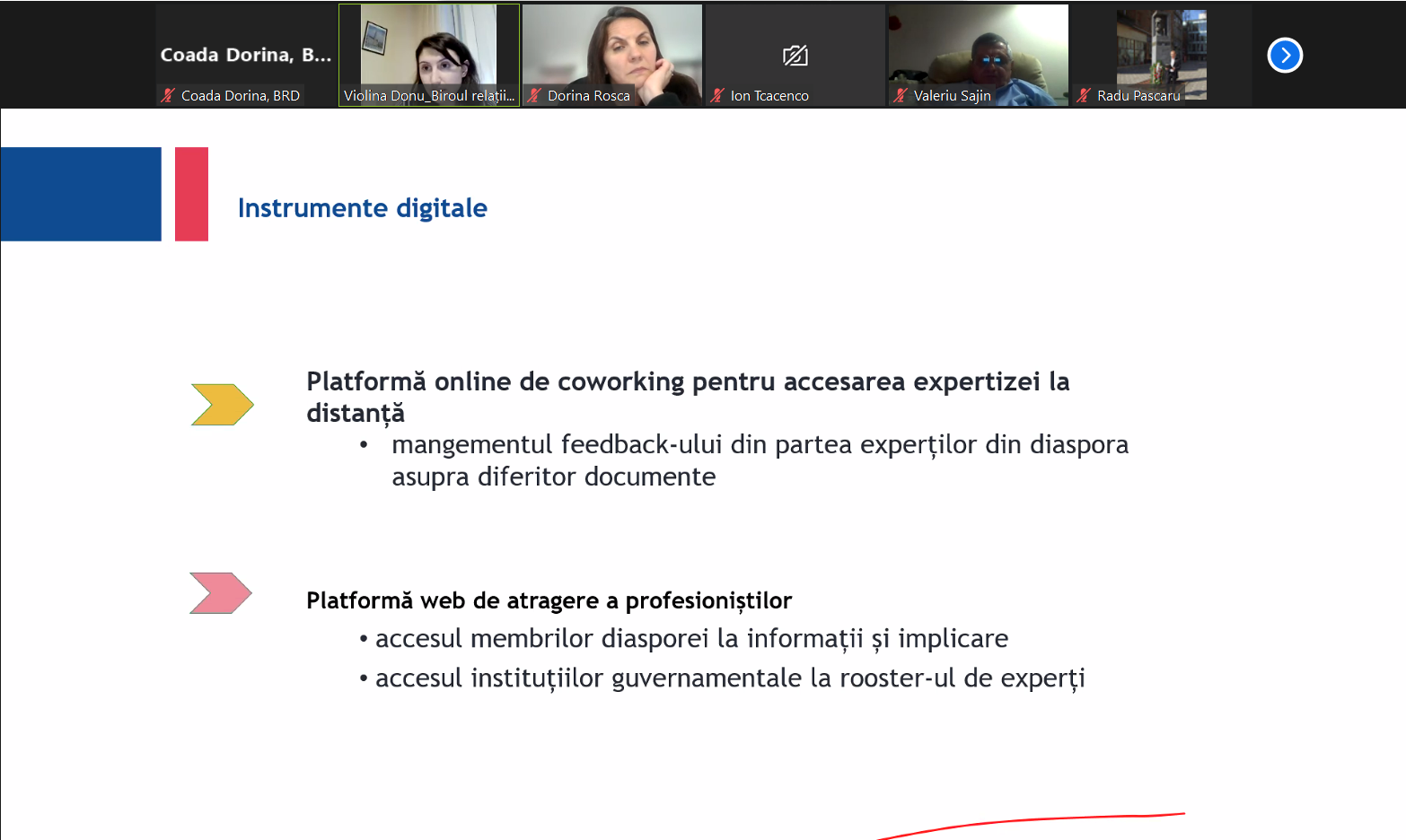Click the yellow chevron arrow on the slide
Image resolution: width=1406 pixels, height=840 pixels.
[222, 405]
